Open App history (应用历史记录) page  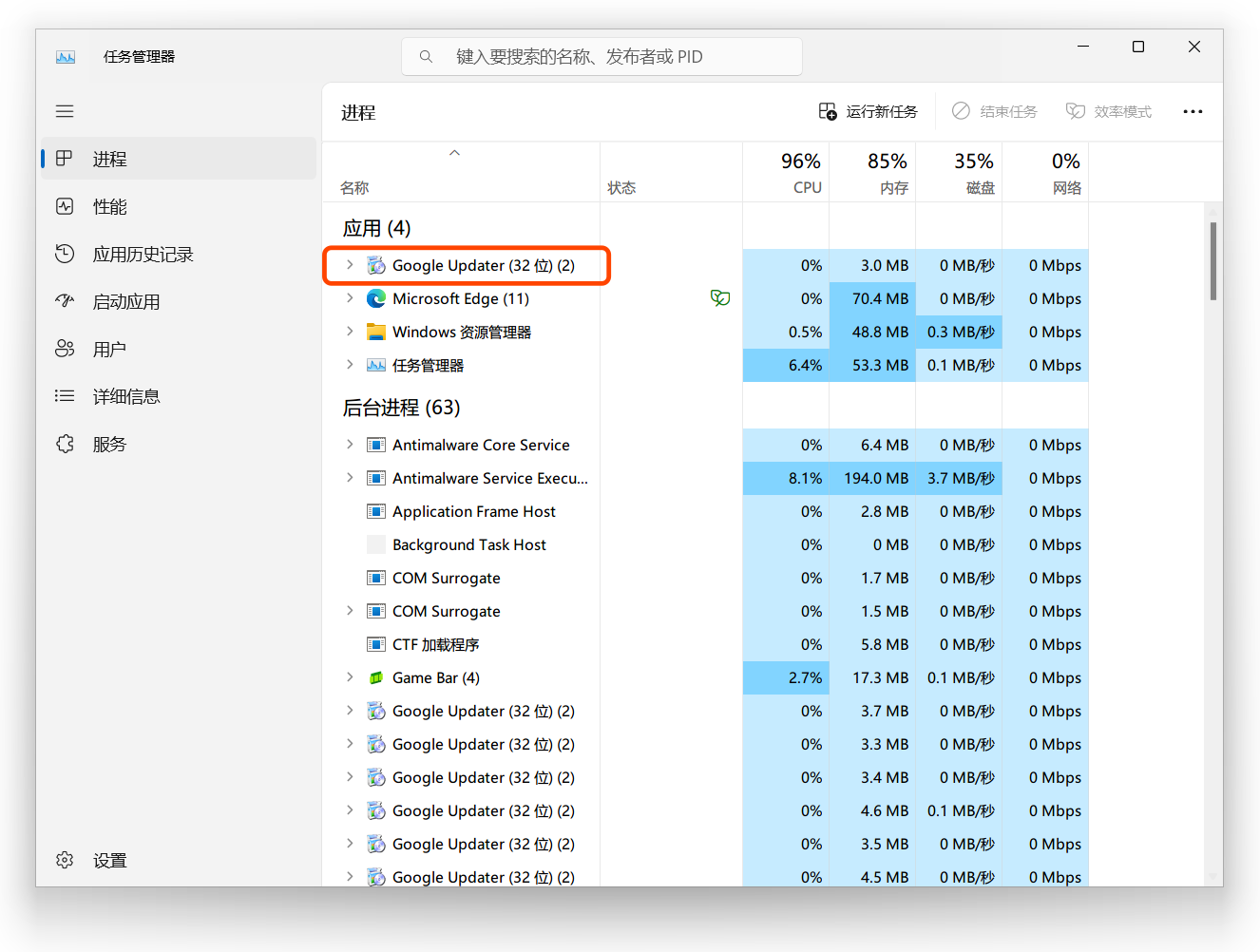[x=179, y=254]
